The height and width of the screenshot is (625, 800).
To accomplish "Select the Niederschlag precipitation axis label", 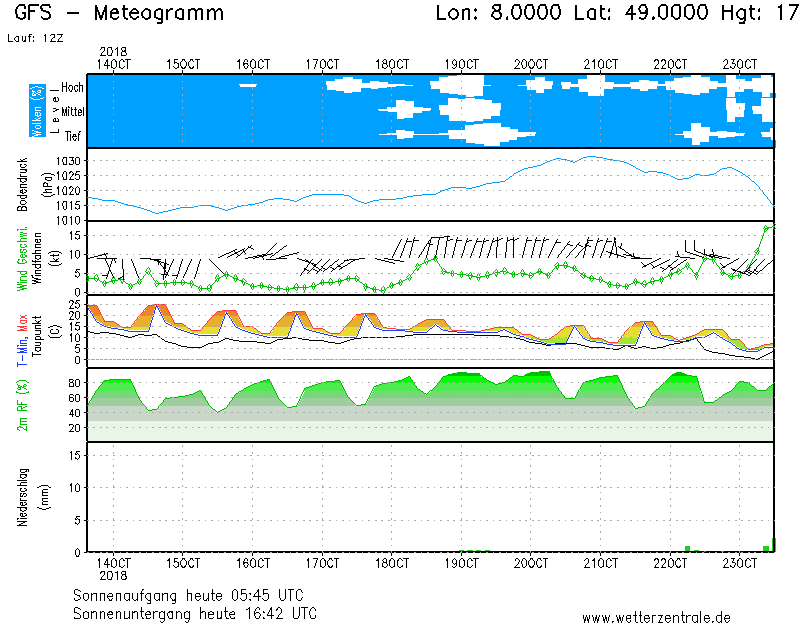I will [23, 497].
